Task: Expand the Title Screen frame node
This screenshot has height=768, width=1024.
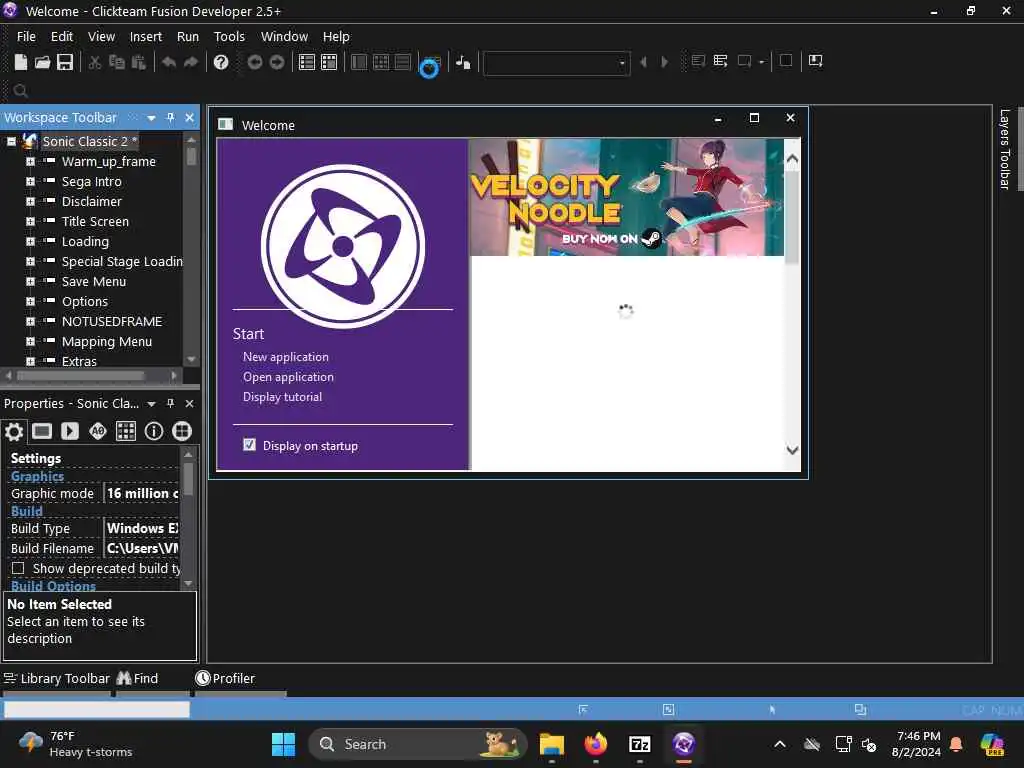Action: pyautogui.click(x=30, y=221)
